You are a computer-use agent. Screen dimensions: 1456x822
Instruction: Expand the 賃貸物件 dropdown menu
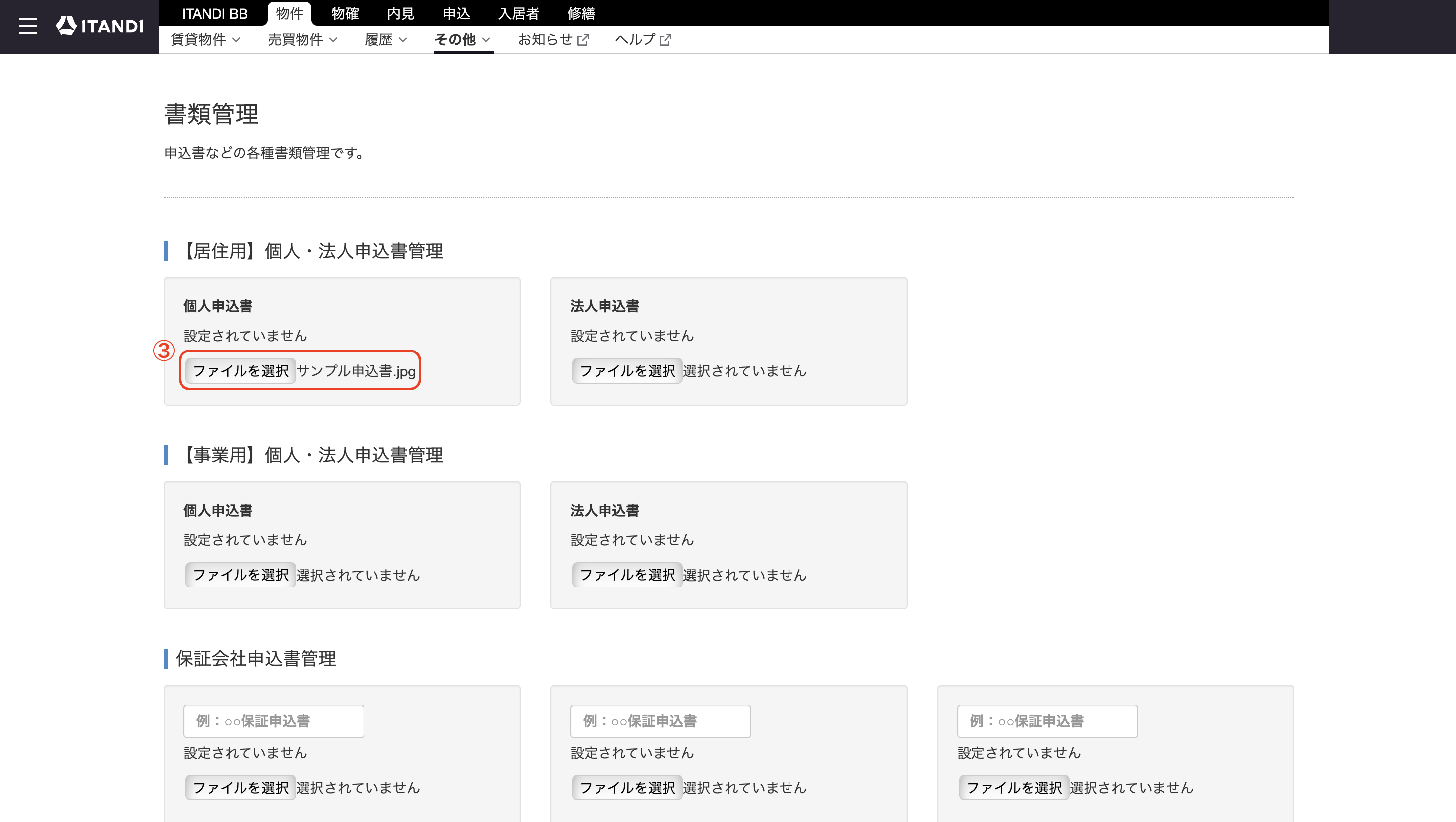[x=206, y=40]
